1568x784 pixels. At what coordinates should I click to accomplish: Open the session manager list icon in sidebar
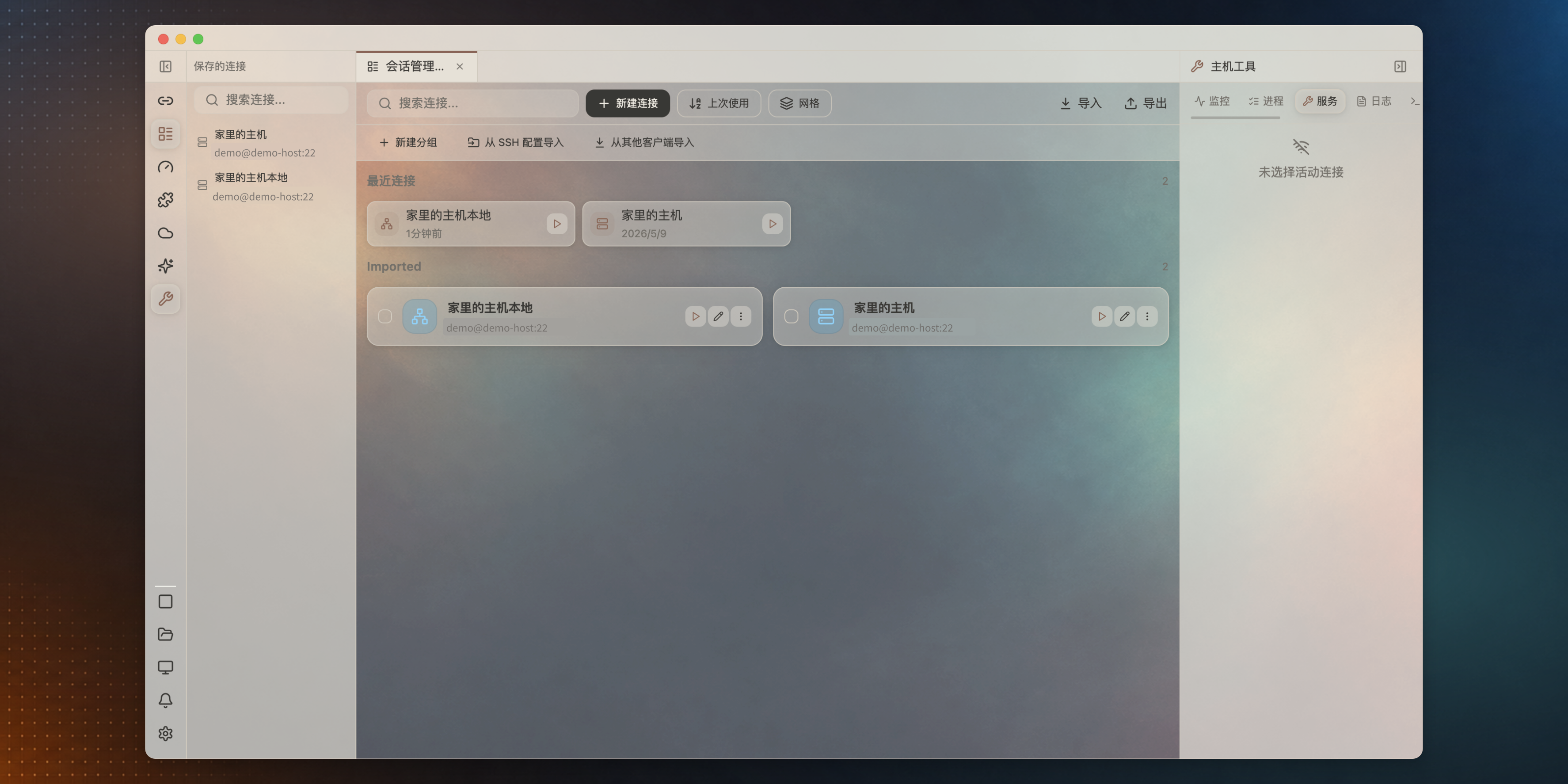[166, 133]
